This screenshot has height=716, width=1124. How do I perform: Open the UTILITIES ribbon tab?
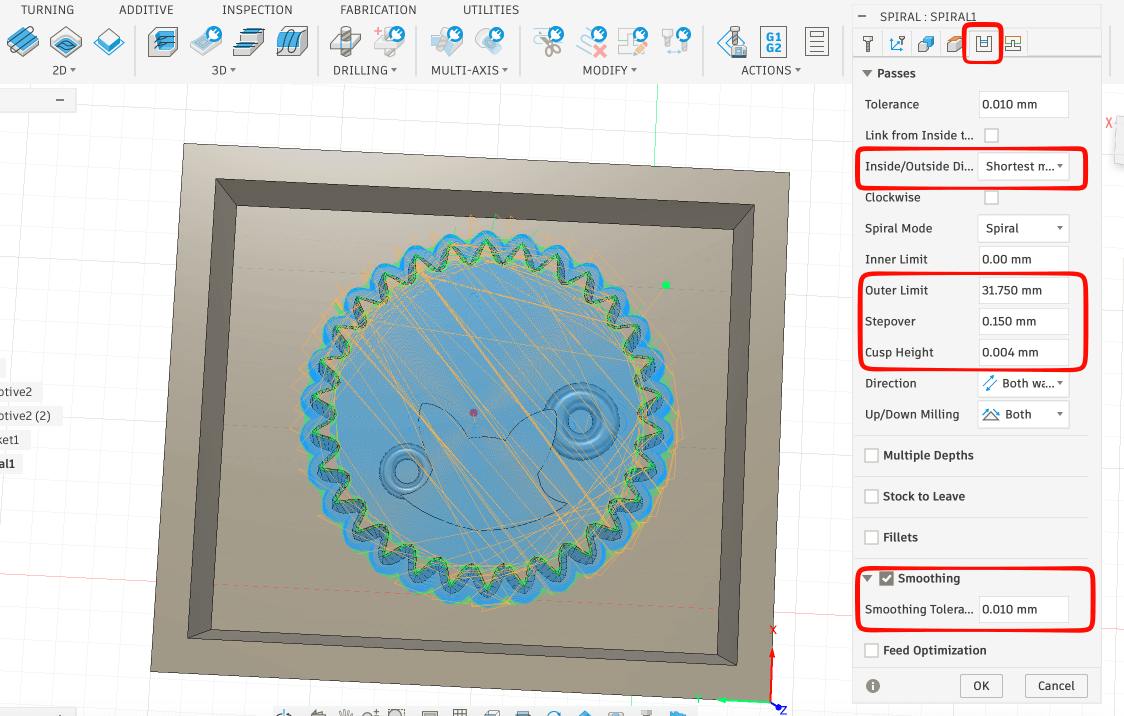coord(491,10)
